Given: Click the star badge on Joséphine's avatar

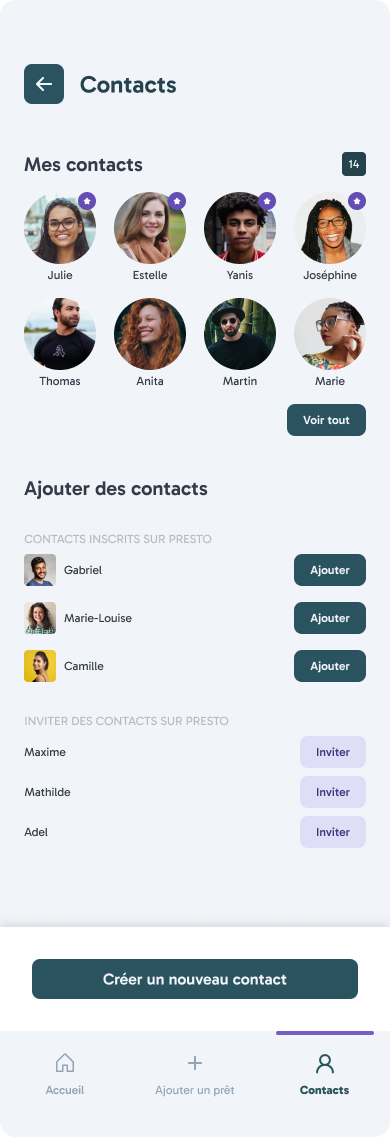Looking at the screenshot, I should tap(357, 201).
